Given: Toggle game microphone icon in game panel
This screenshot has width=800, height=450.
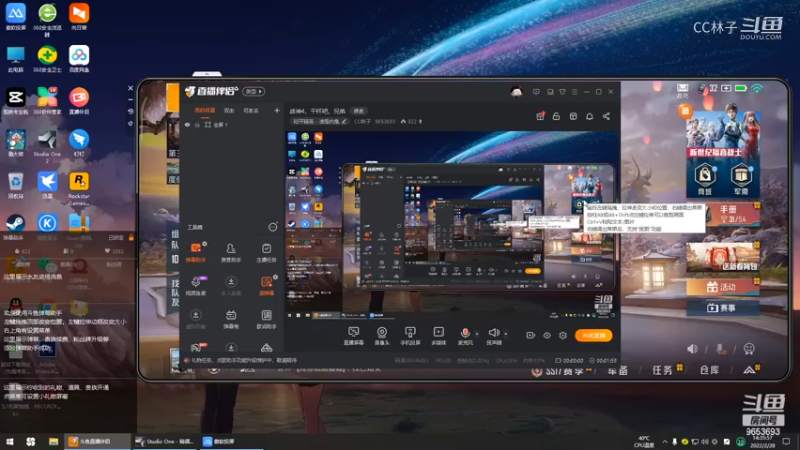Looking at the screenshot, I should 720,349.
